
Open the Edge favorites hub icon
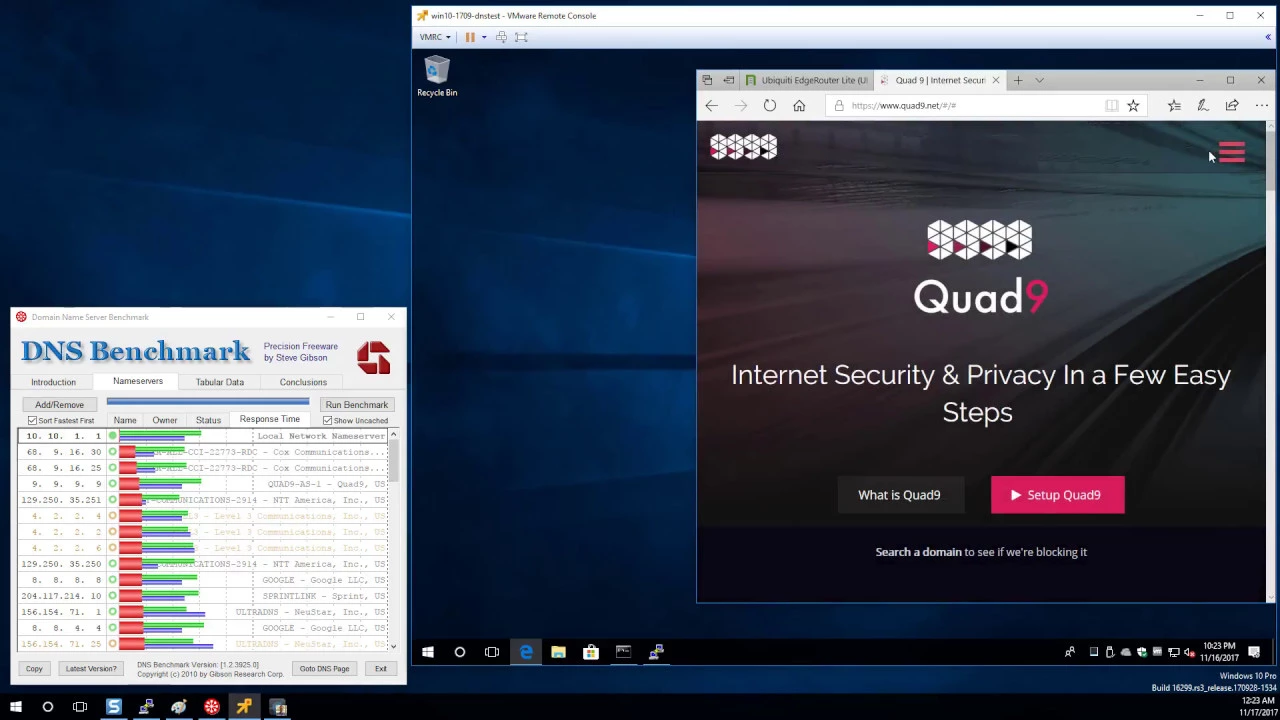1174,106
